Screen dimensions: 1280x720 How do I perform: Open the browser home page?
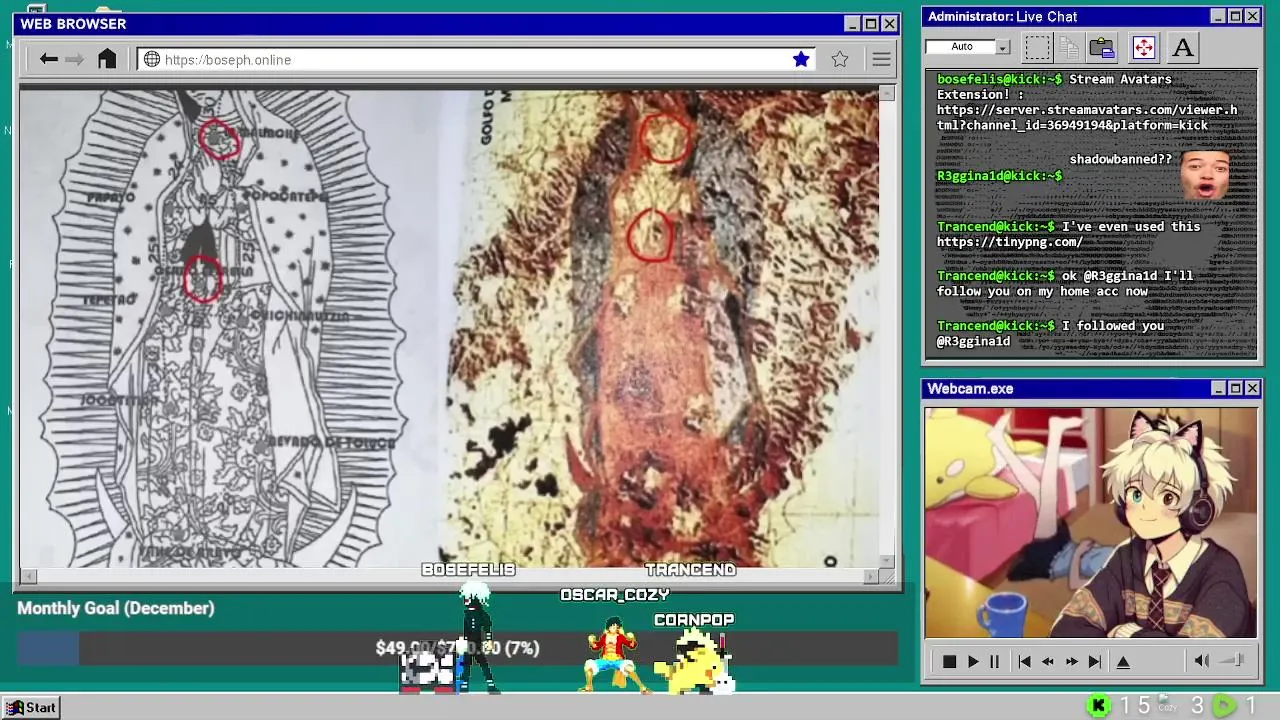[107, 59]
